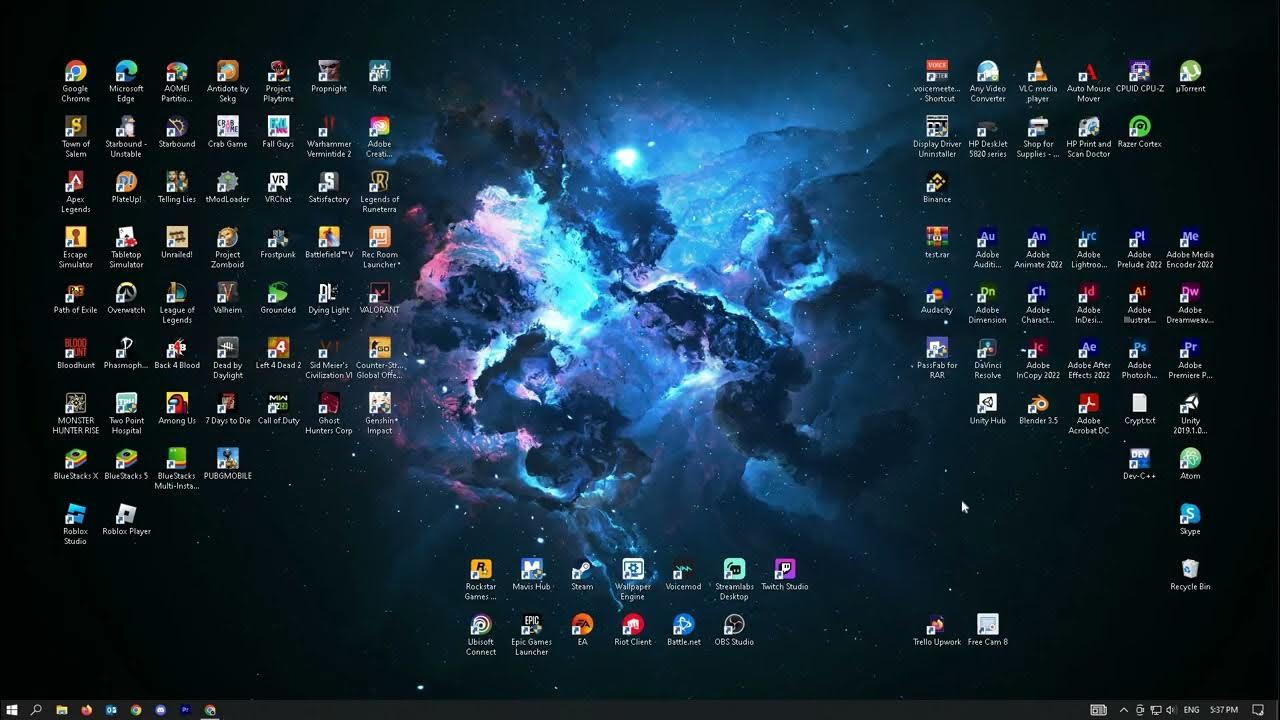Select the Adobe Animate 2022 icon
Viewport: 1280px width, 720px height.
pyautogui.click(x=1038, y=247)
